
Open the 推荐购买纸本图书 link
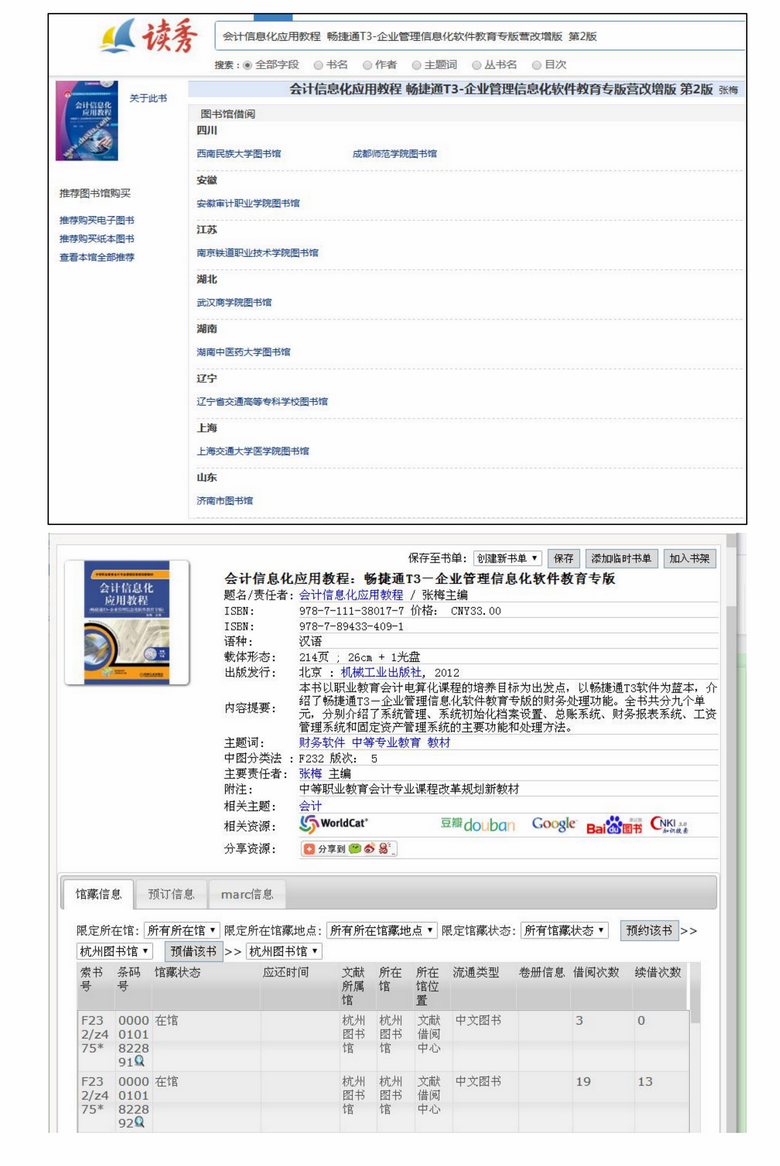coord(97,239)
